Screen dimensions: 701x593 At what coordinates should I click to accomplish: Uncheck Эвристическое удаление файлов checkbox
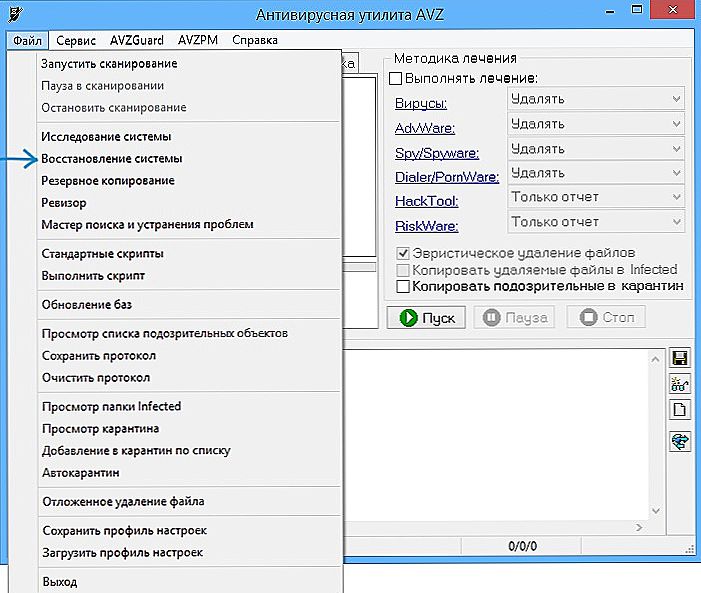[x=403, y=254]
